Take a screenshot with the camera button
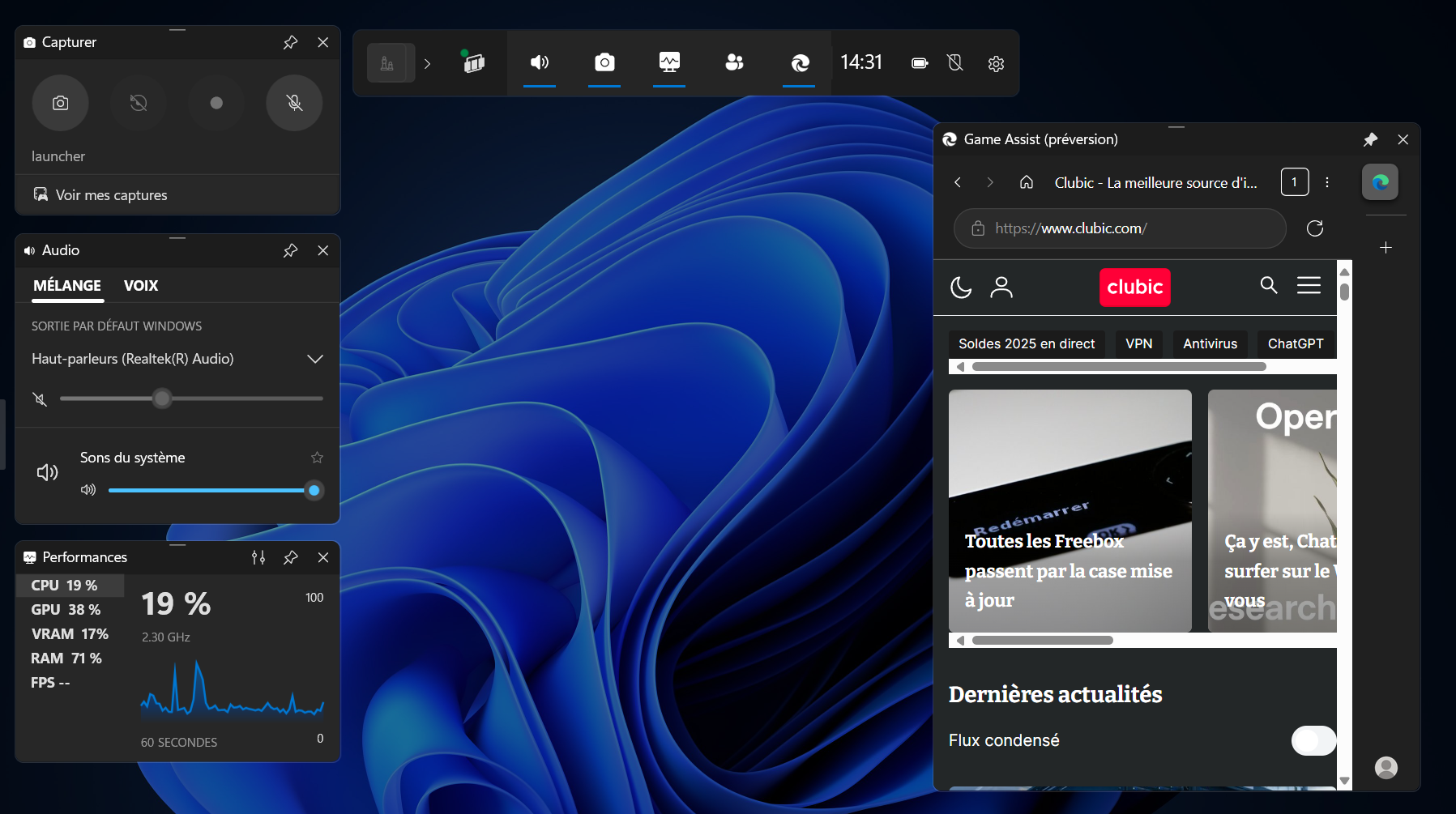The height and width of the screenshot is (814, 1456). coord(60,103)
